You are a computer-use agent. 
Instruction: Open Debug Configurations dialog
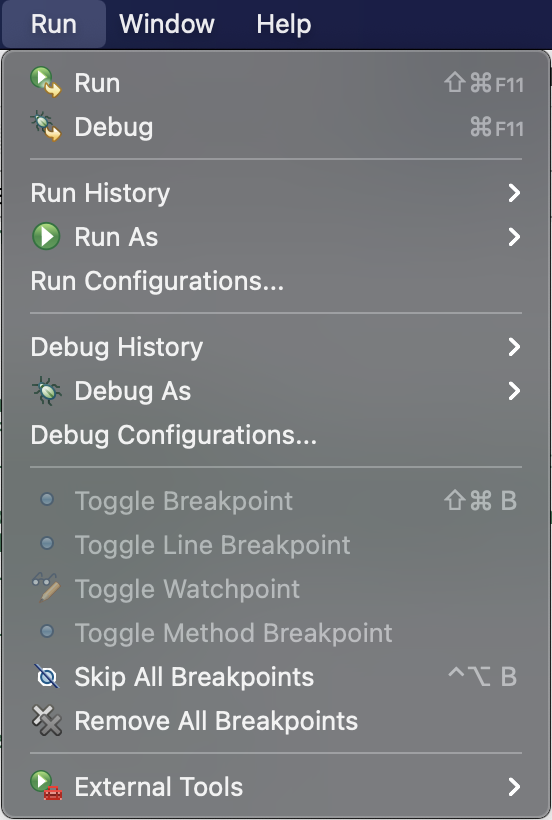pos(276,435)
